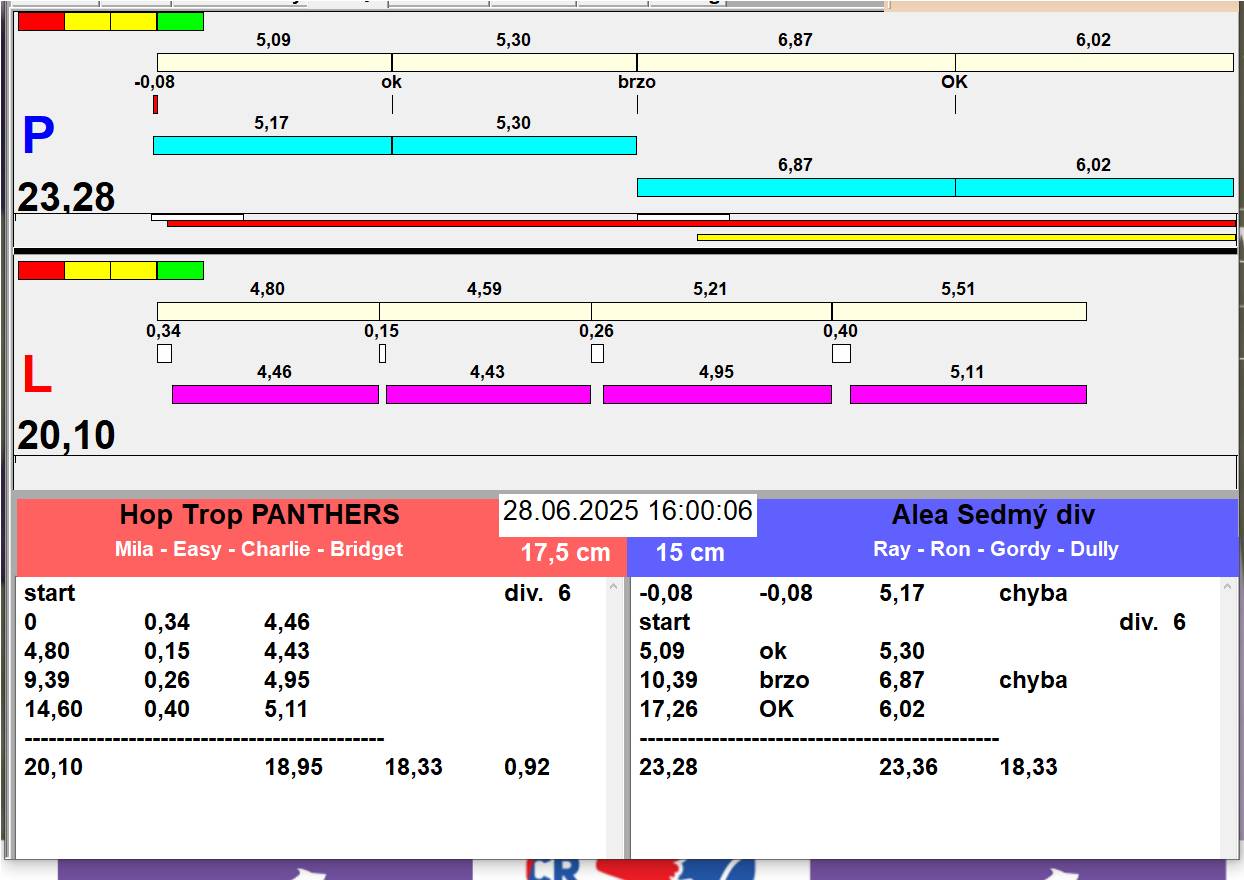
Task: Click the red L lane letter
Action: point(36,376)
